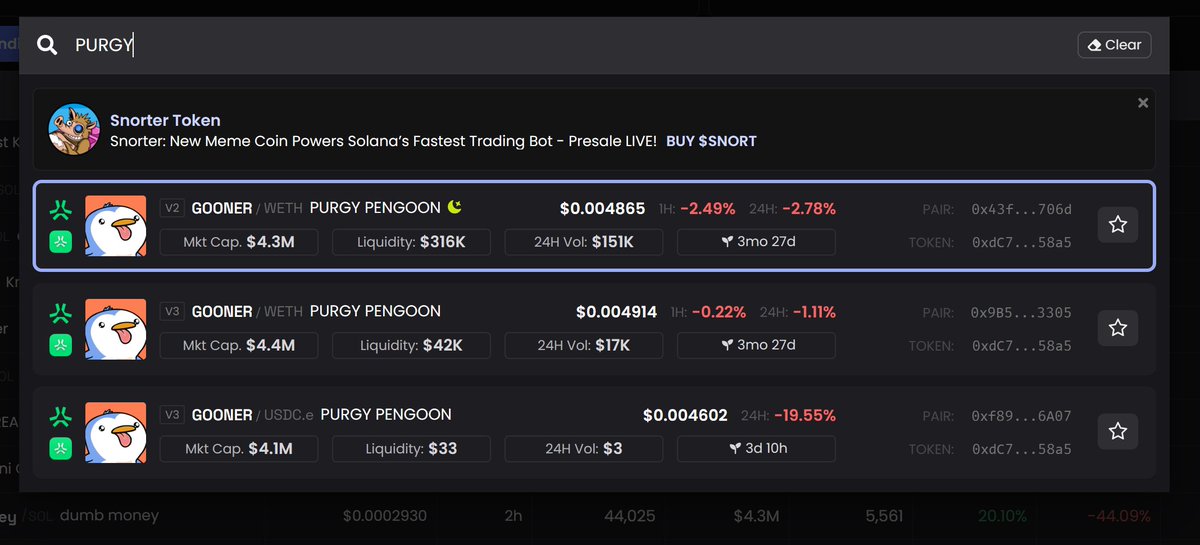Click $0.0002930 price in background table
1200x545 pixels.
pyautogui.click(x=386, y=516)
